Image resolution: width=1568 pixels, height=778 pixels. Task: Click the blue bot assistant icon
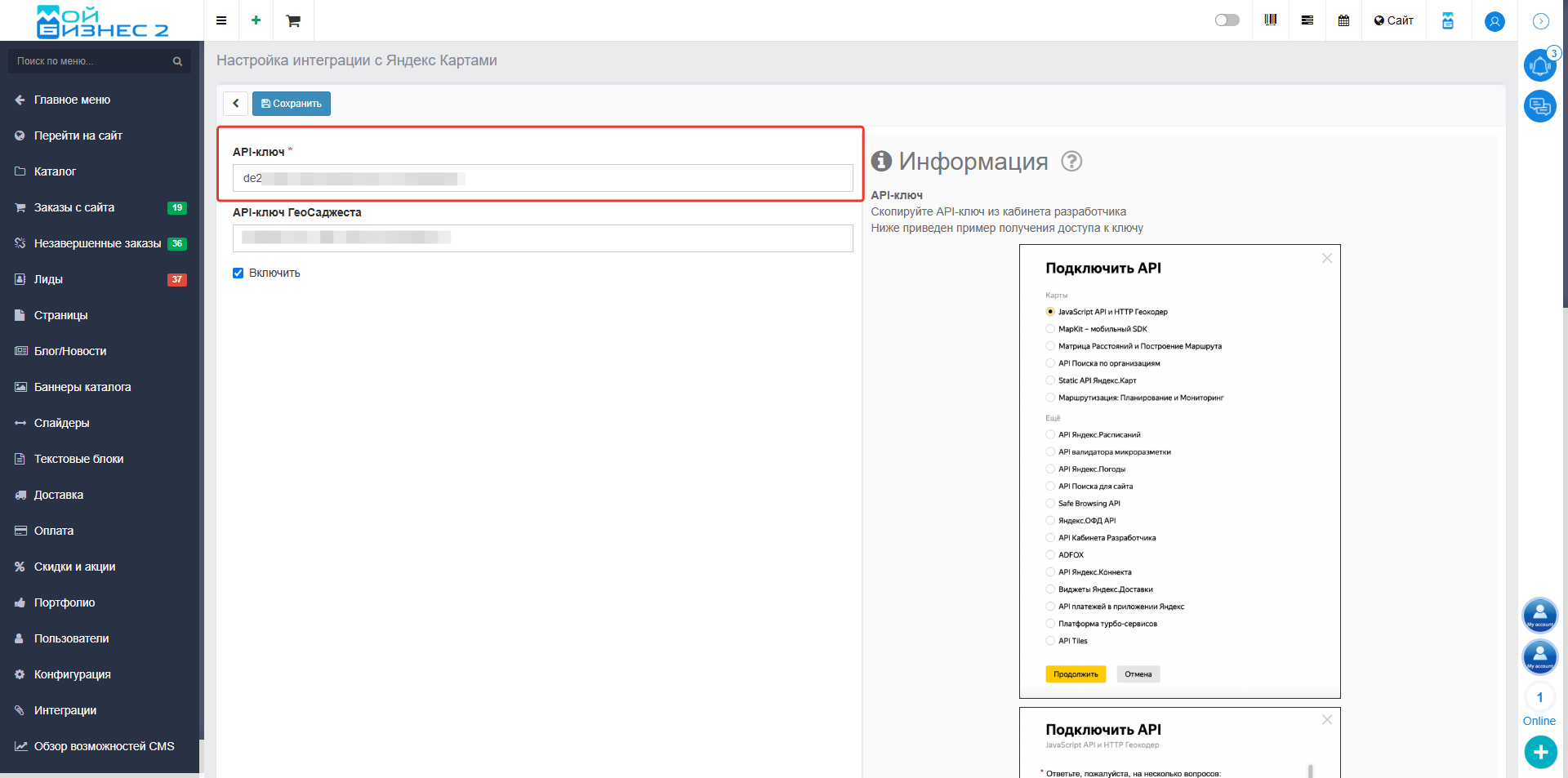click(x=1448, y=20)
